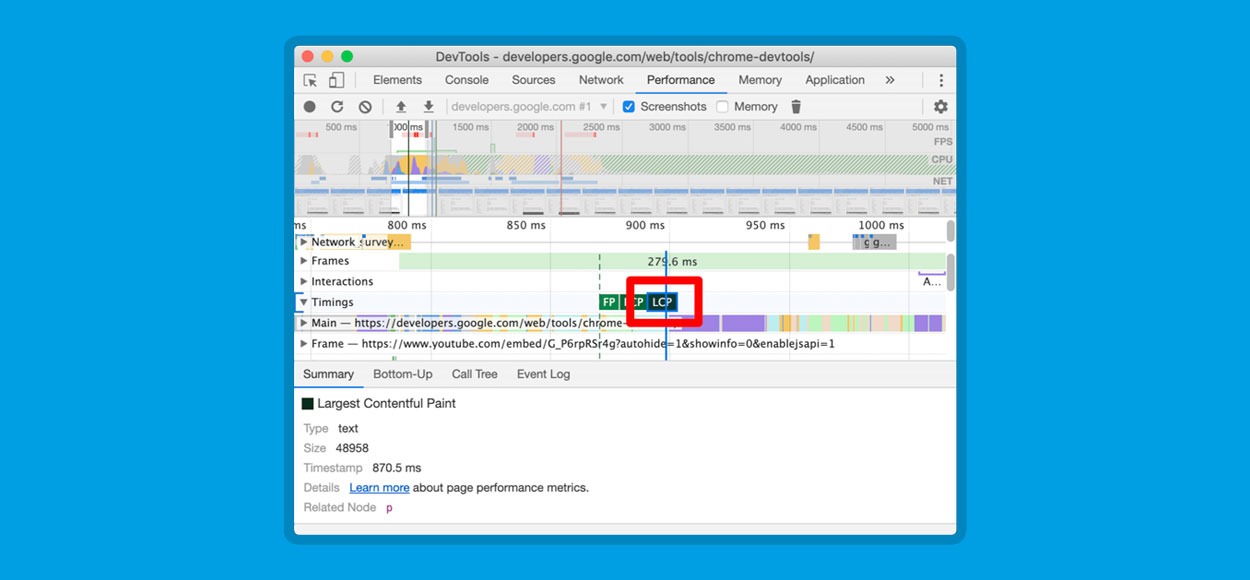Click the Largest Contentful Paint heading

386,404
